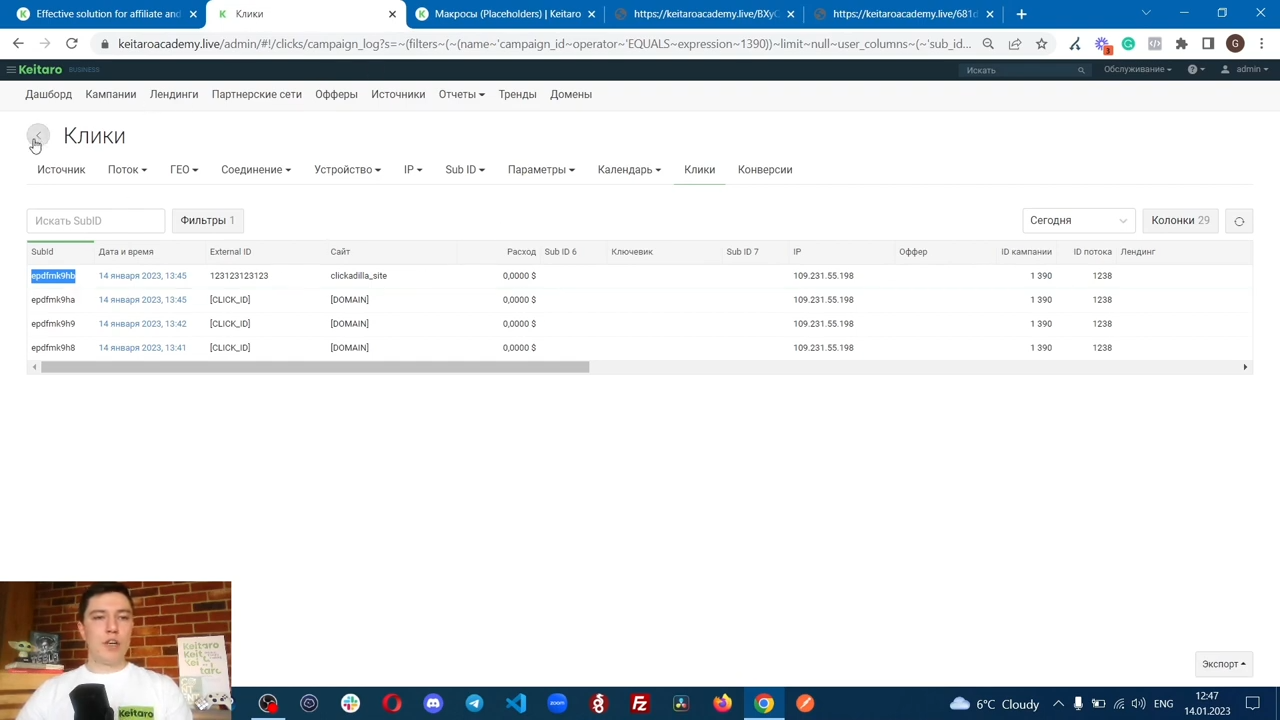The width and height of the screenshot is (1280, 720).
Task: Open the Экспорт dropdown
Action: pyautogui.click(x=1223, y=664)
